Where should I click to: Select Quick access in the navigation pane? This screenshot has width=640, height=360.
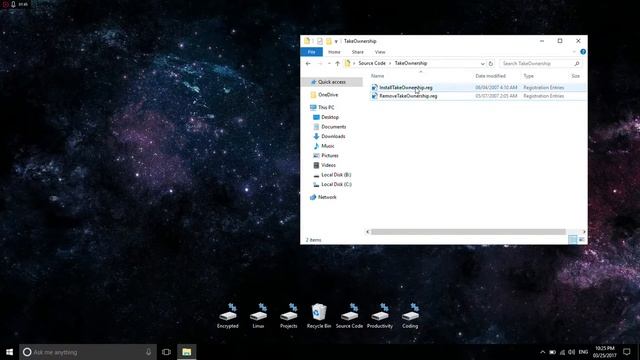click(331, 82)
